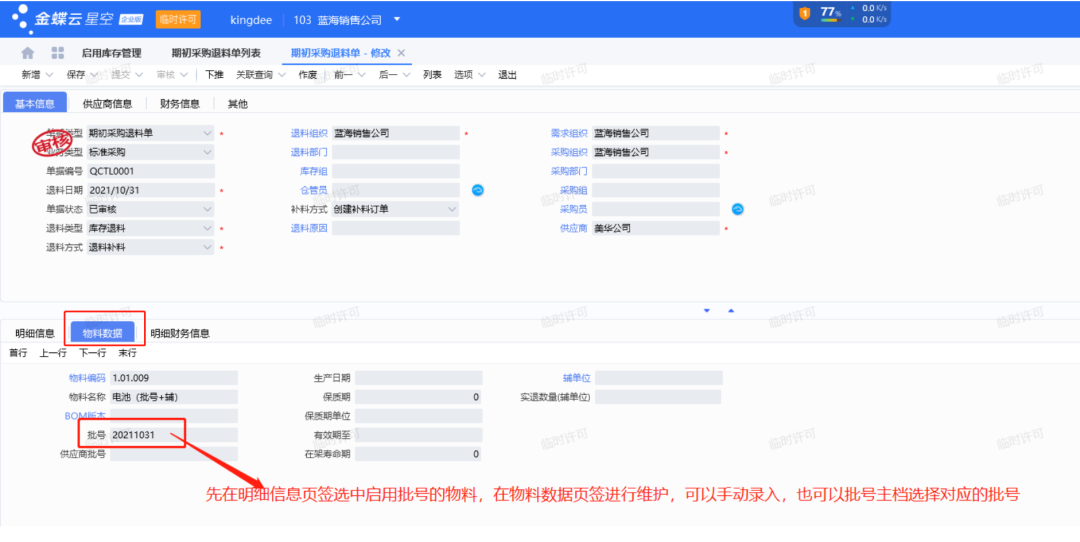
Task: Click the blue icon beside 仓管员 field
Action: tap(477, 190)
